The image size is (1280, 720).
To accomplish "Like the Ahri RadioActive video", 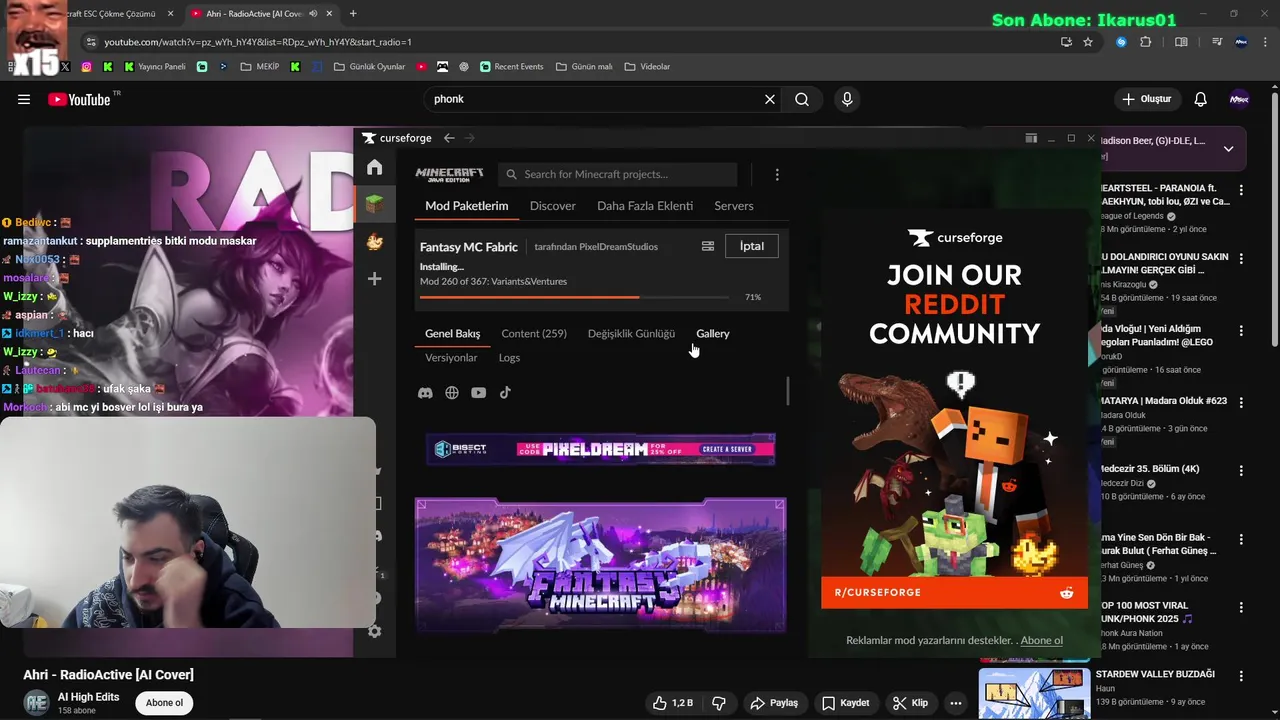I will pos(673,703).
